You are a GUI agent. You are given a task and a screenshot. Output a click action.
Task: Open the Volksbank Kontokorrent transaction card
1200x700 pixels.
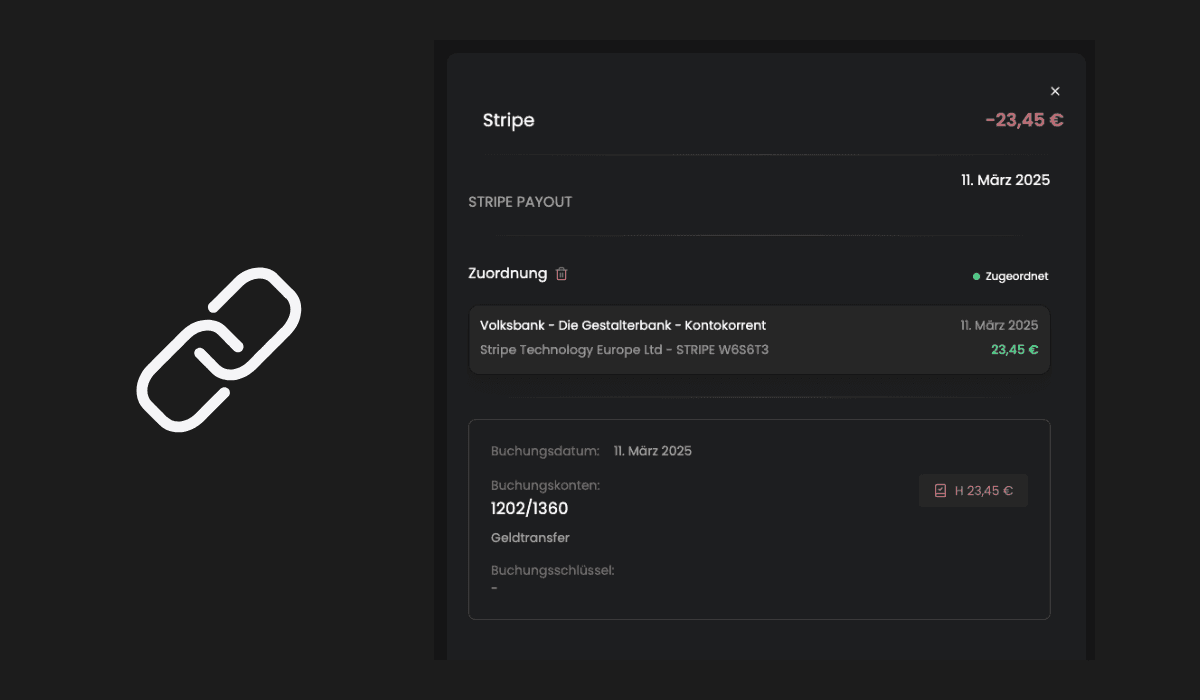[759, 338]
